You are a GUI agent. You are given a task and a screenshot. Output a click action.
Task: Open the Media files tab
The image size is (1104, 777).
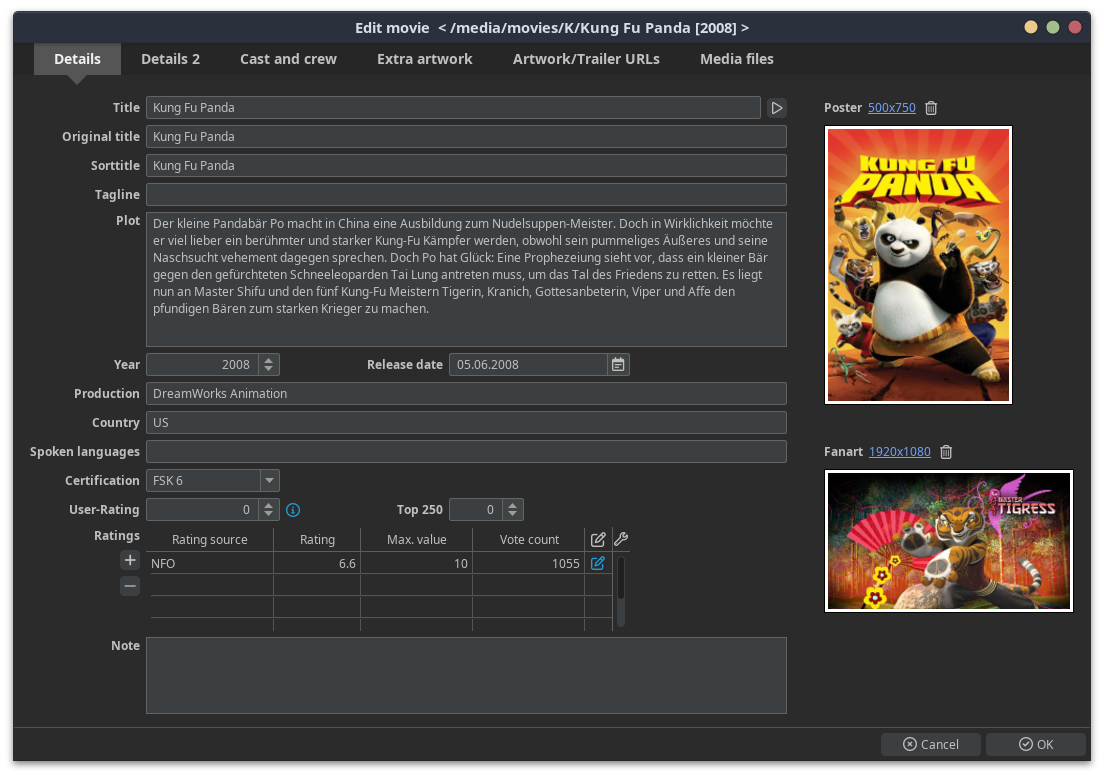[736, 59]
